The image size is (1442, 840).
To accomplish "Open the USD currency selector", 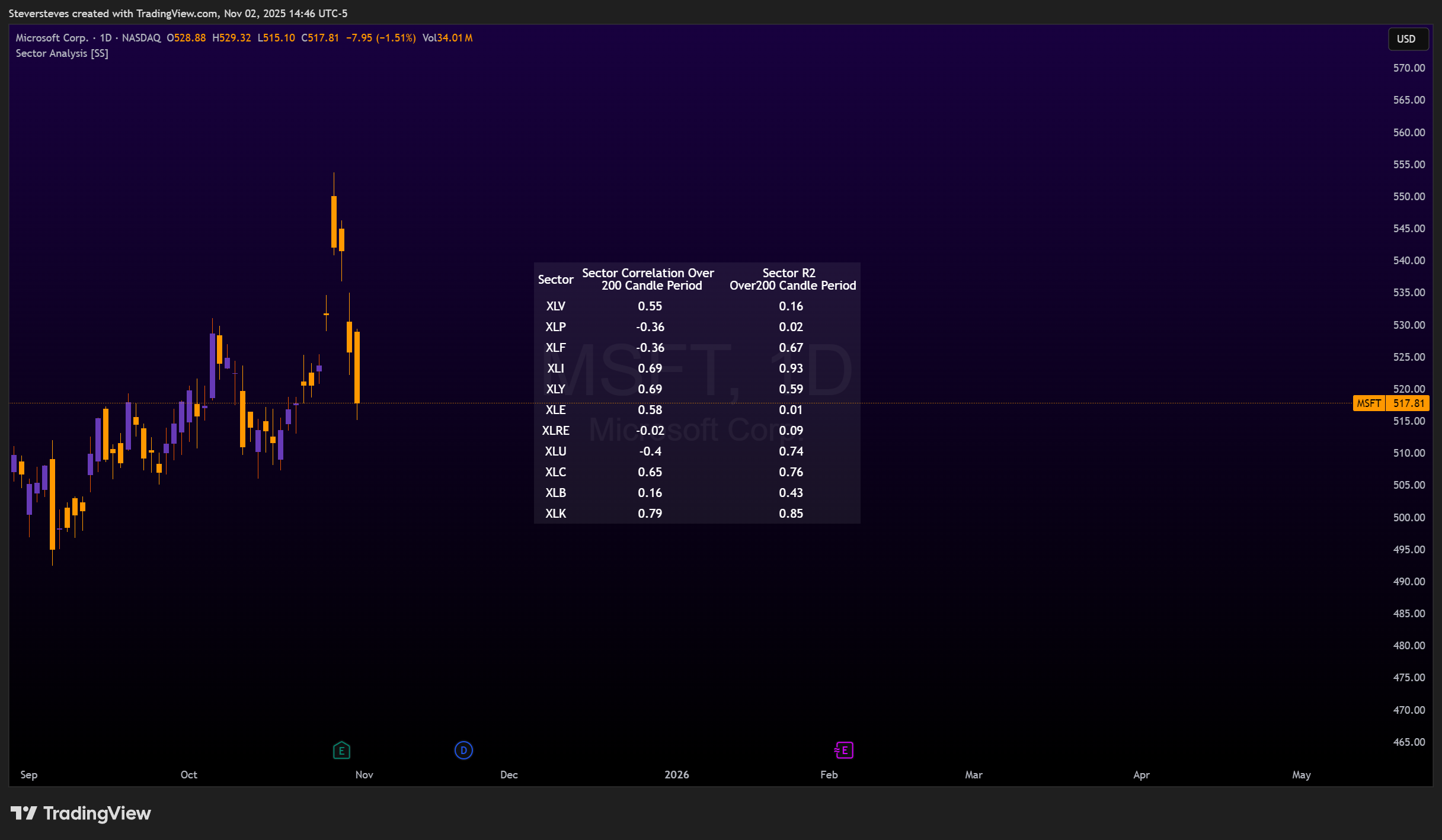I will coord(1408,39).
